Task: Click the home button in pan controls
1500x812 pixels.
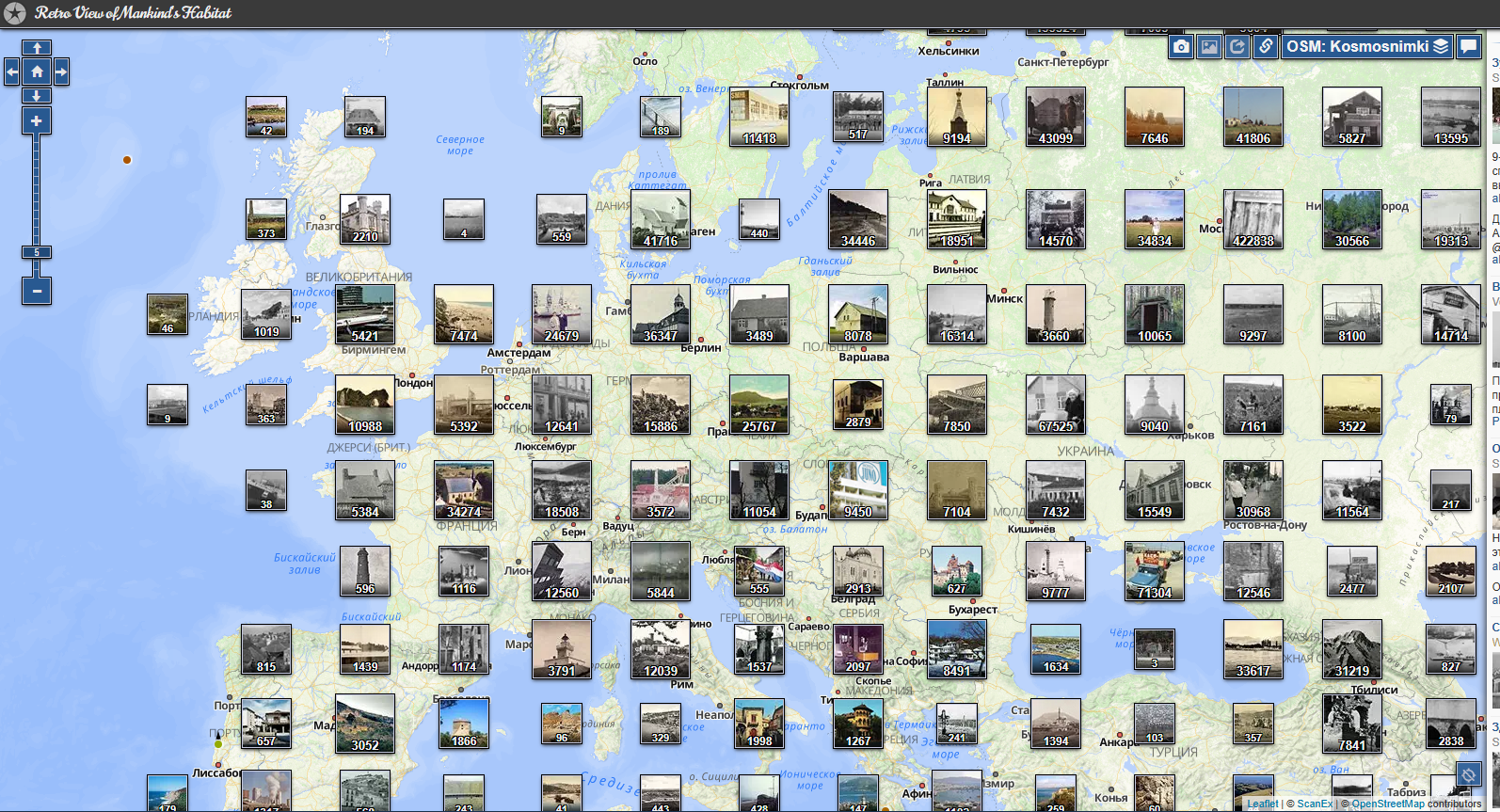Action: click(37, 72)
